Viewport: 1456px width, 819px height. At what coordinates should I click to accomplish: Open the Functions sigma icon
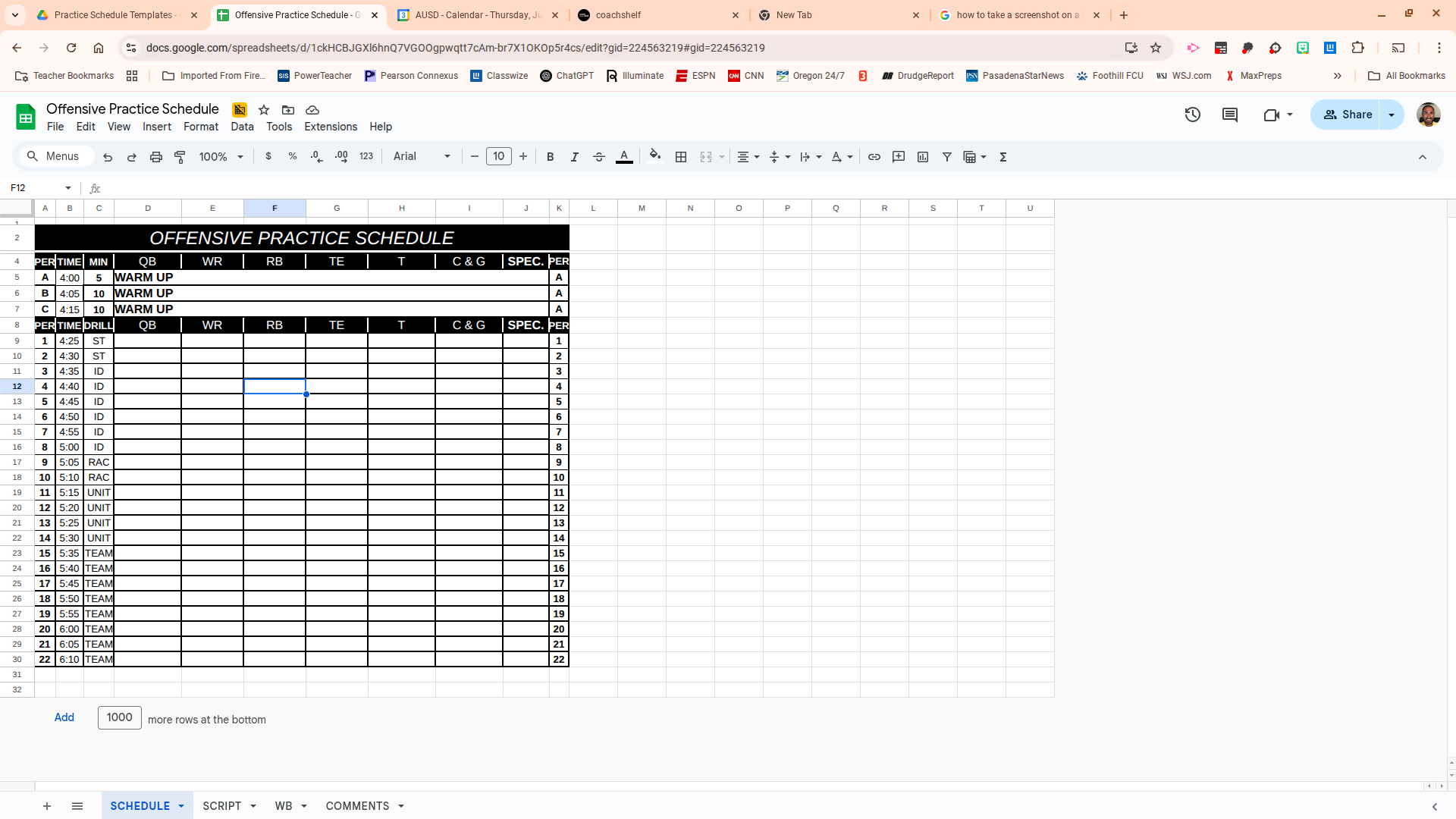[x=1003, y=157]
